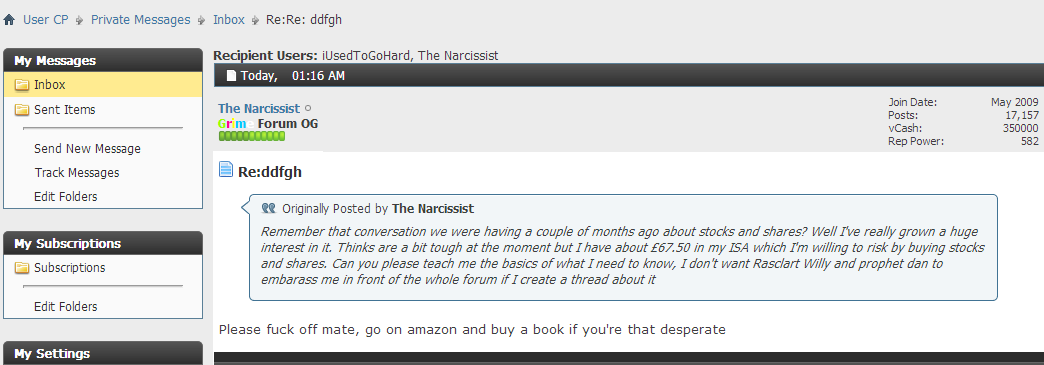The width and height of the screenshot is (1044, 365).
Task: Go to Private Messages breadcrumb
Action: point(140,19)
